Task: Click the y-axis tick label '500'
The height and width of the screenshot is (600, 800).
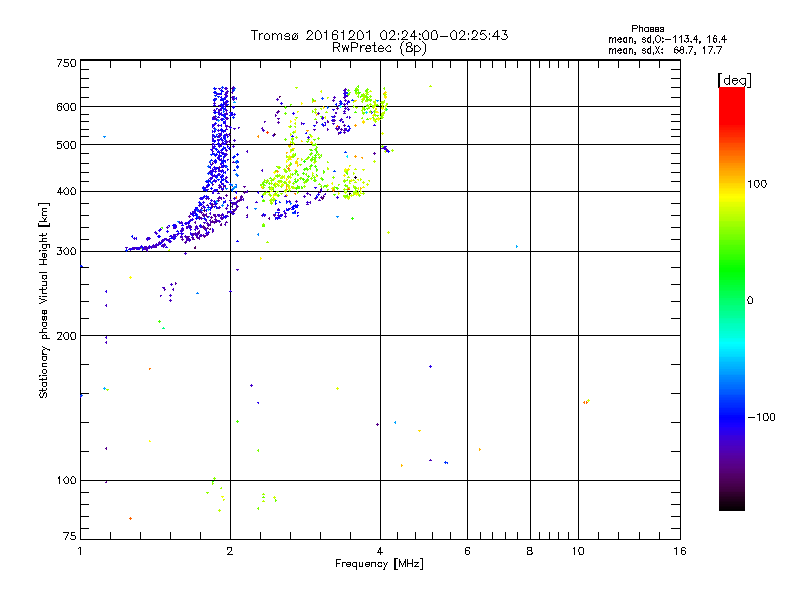Action: tap(66, 145)
